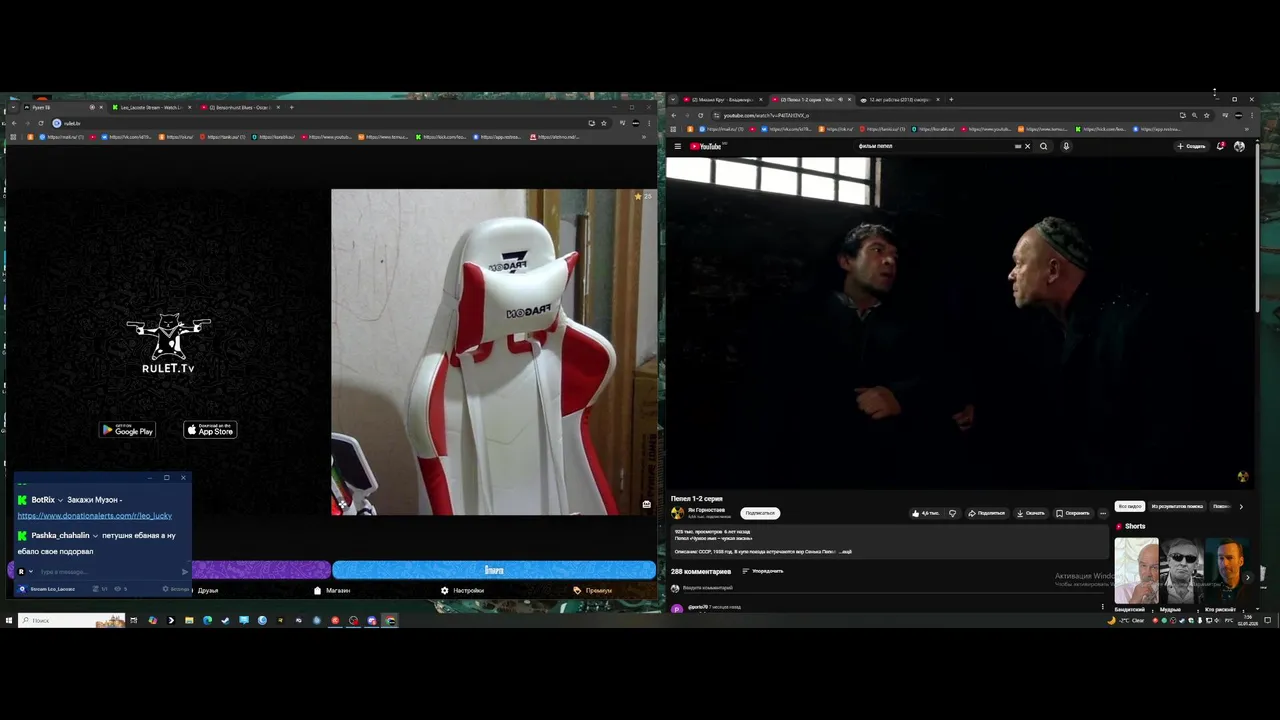Bookmark rulet.tv page with star icon

(x=603, y=123)
